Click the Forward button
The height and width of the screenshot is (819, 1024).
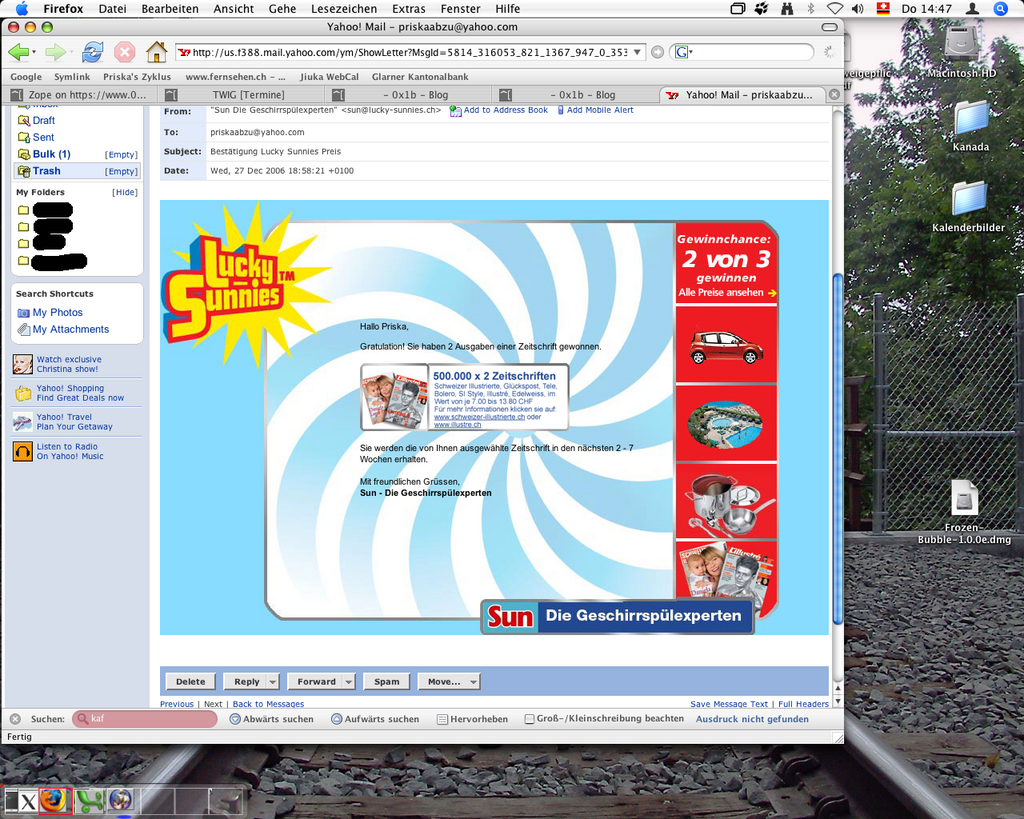click(316, 681)
